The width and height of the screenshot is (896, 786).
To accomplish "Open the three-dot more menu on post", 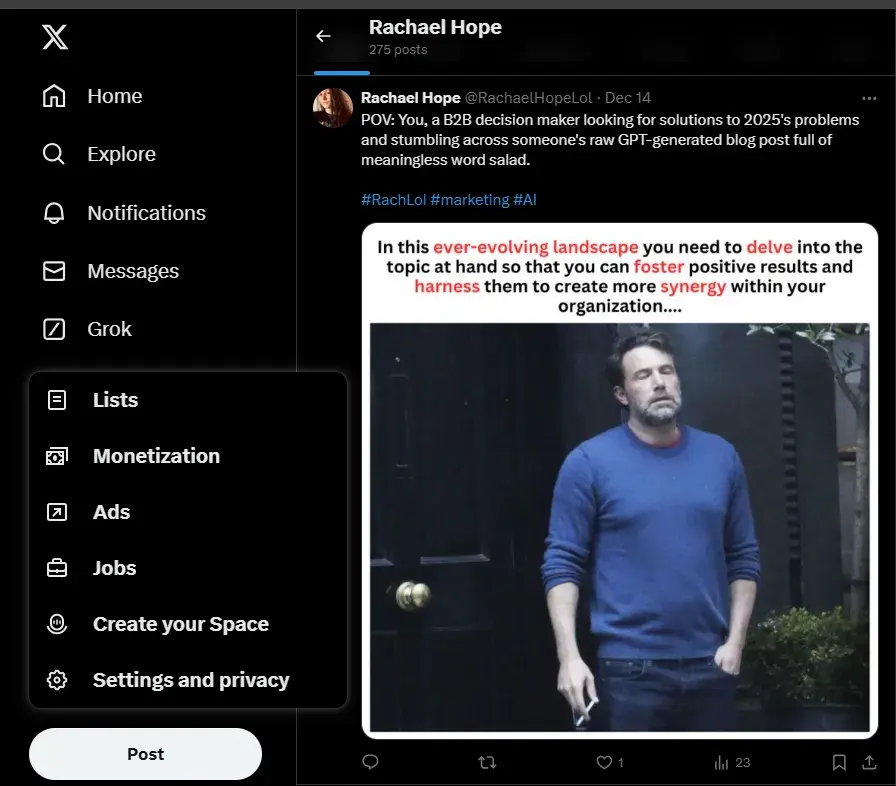I will [869, 98].
